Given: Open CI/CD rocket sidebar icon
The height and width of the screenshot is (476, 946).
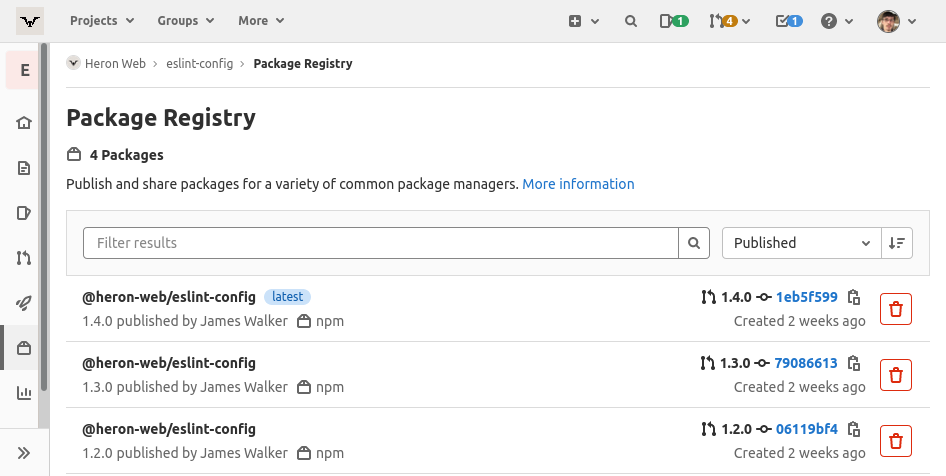Looking at the screenshot, I should [24, 303].
